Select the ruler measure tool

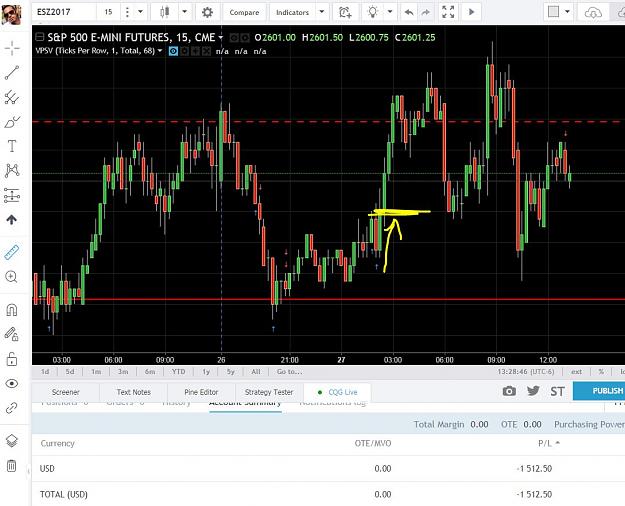tap(12, 252)
